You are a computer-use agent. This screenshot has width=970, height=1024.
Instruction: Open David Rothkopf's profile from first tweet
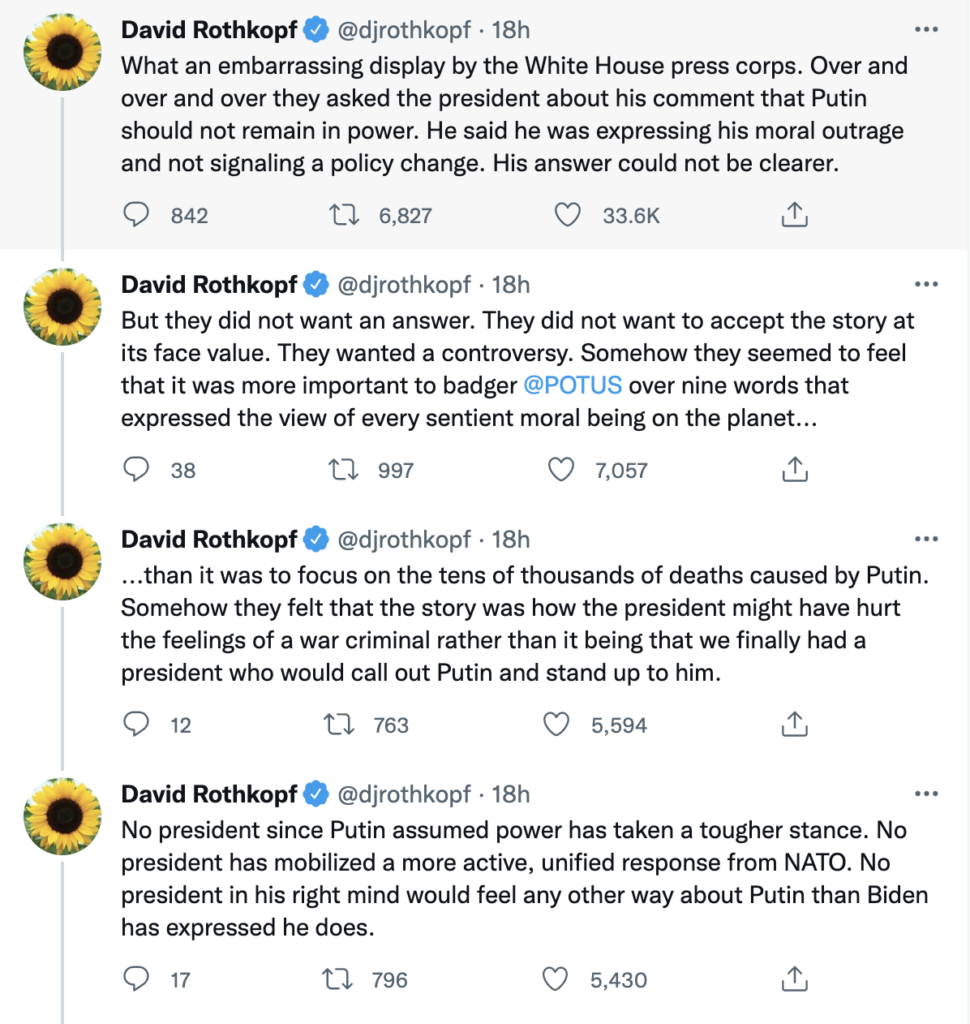(x=209, y=30)
